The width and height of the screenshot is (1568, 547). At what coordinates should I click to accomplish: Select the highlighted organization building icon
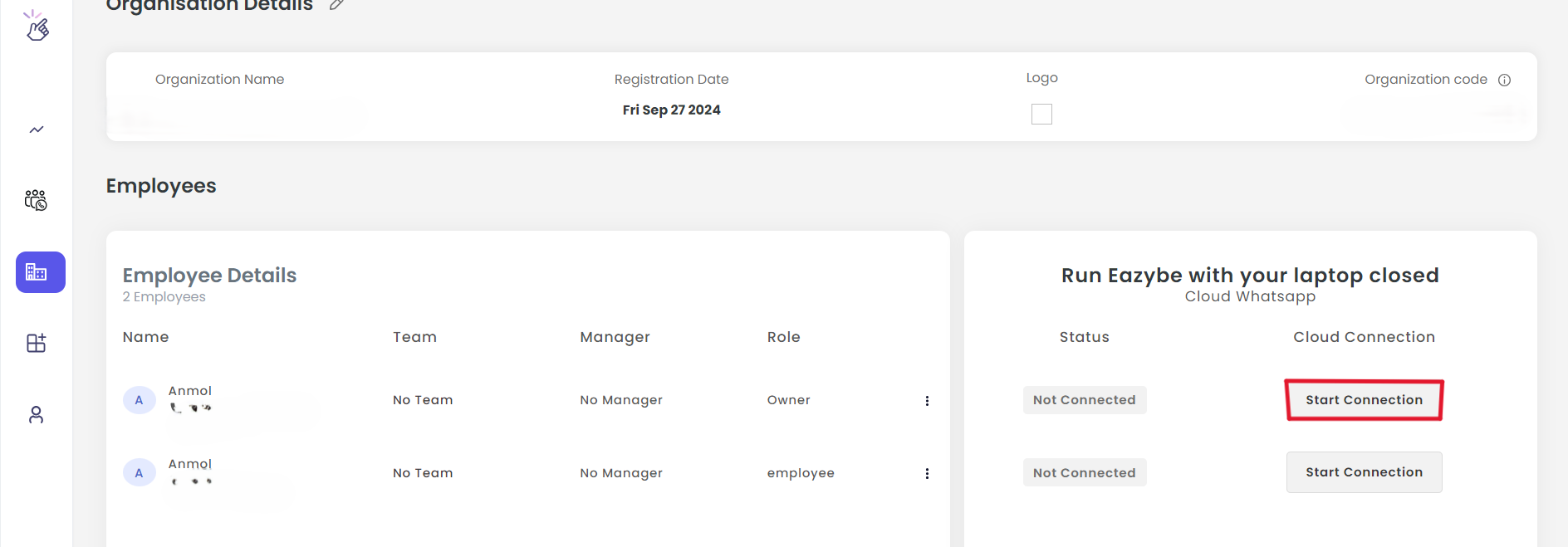pyautogui.click(x=41, y=272)
